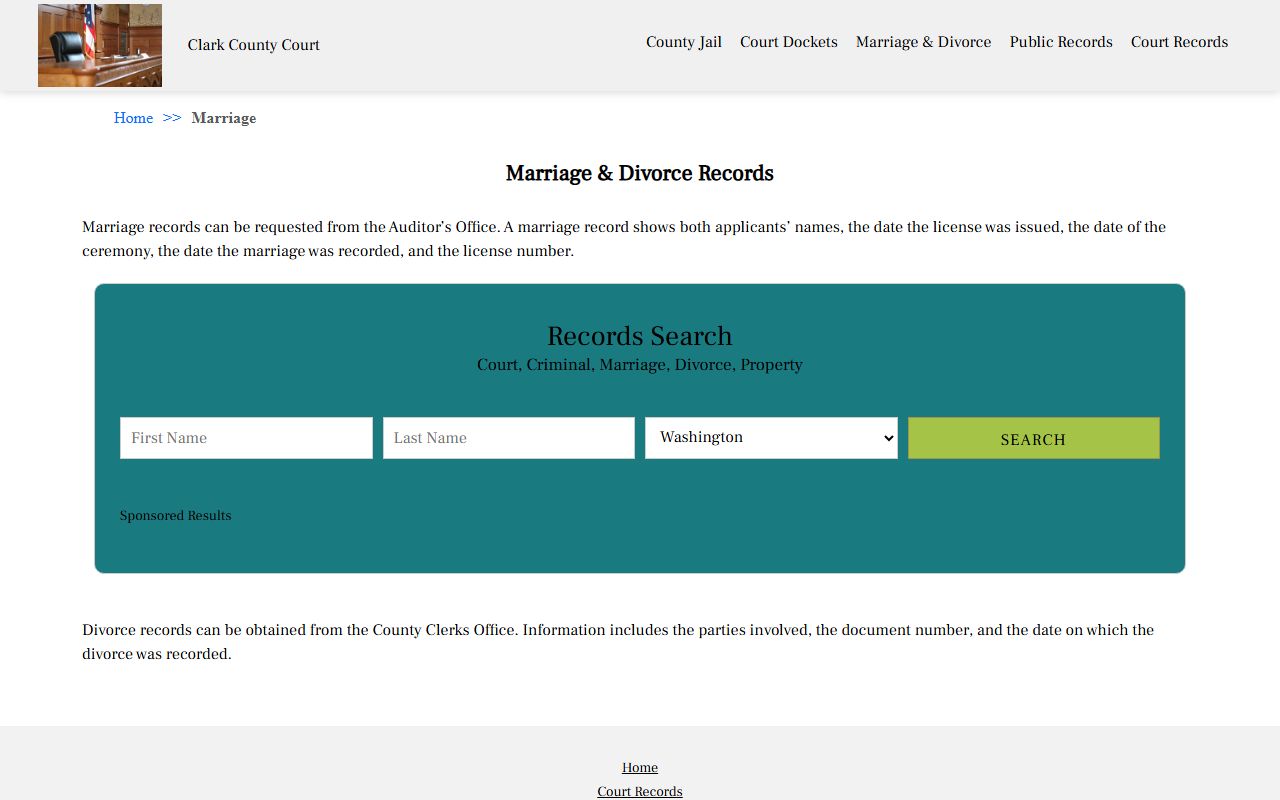Open the Public Records menu item
This screenshot has width=1280, height=800.
coord(1061,42)
